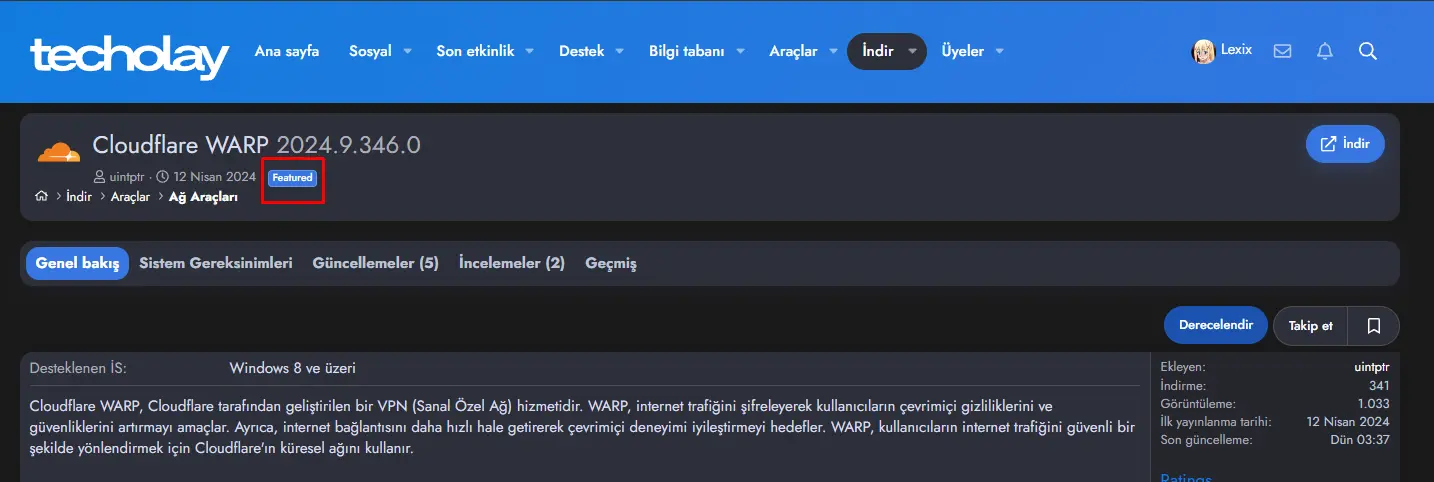The width and height of the screenshot is (1434, 482).
Task: Click the Takip et button
Action: (x=1310, y=326)
